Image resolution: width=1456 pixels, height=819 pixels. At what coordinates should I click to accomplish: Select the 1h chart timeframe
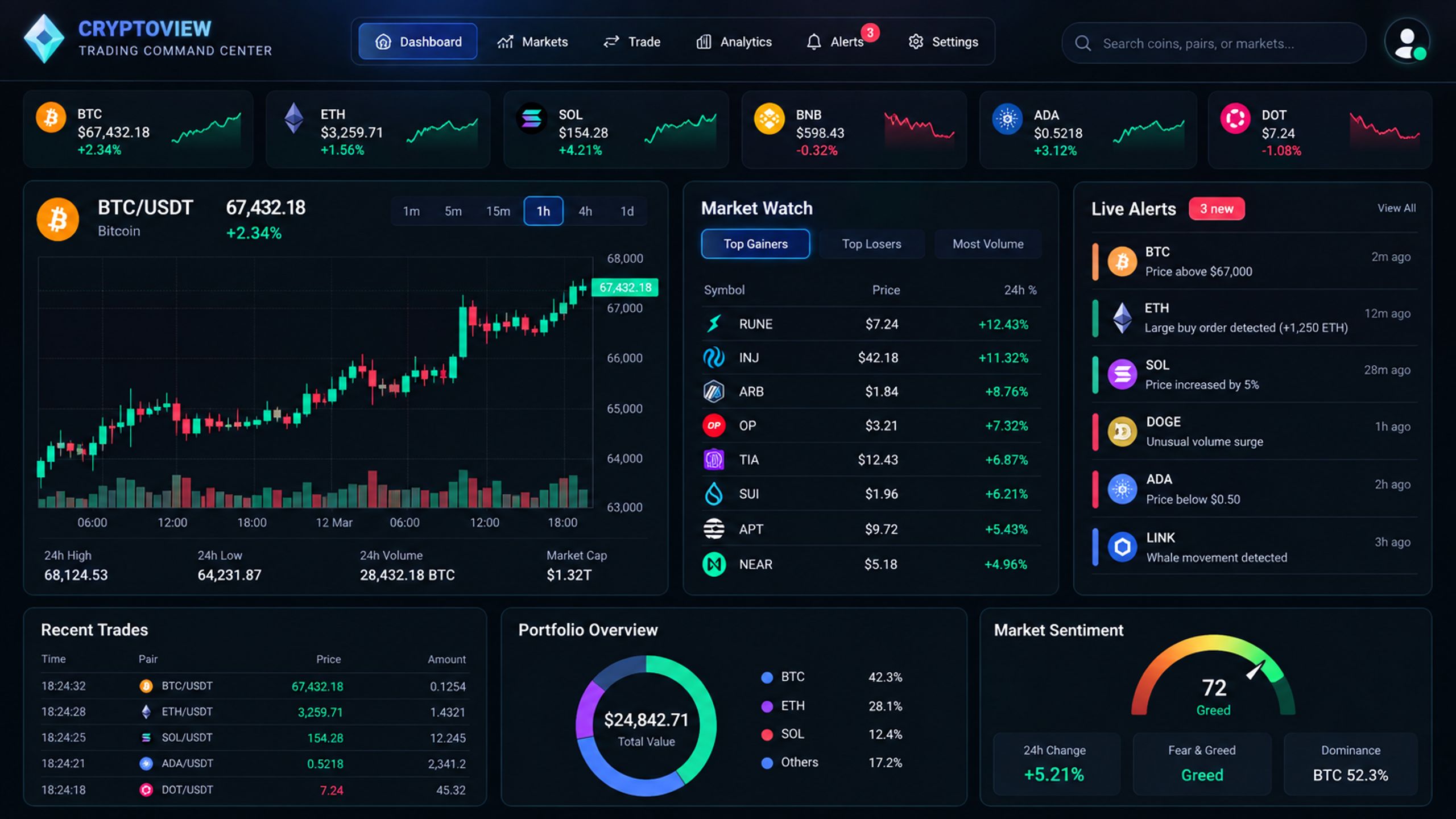[543, 211]
